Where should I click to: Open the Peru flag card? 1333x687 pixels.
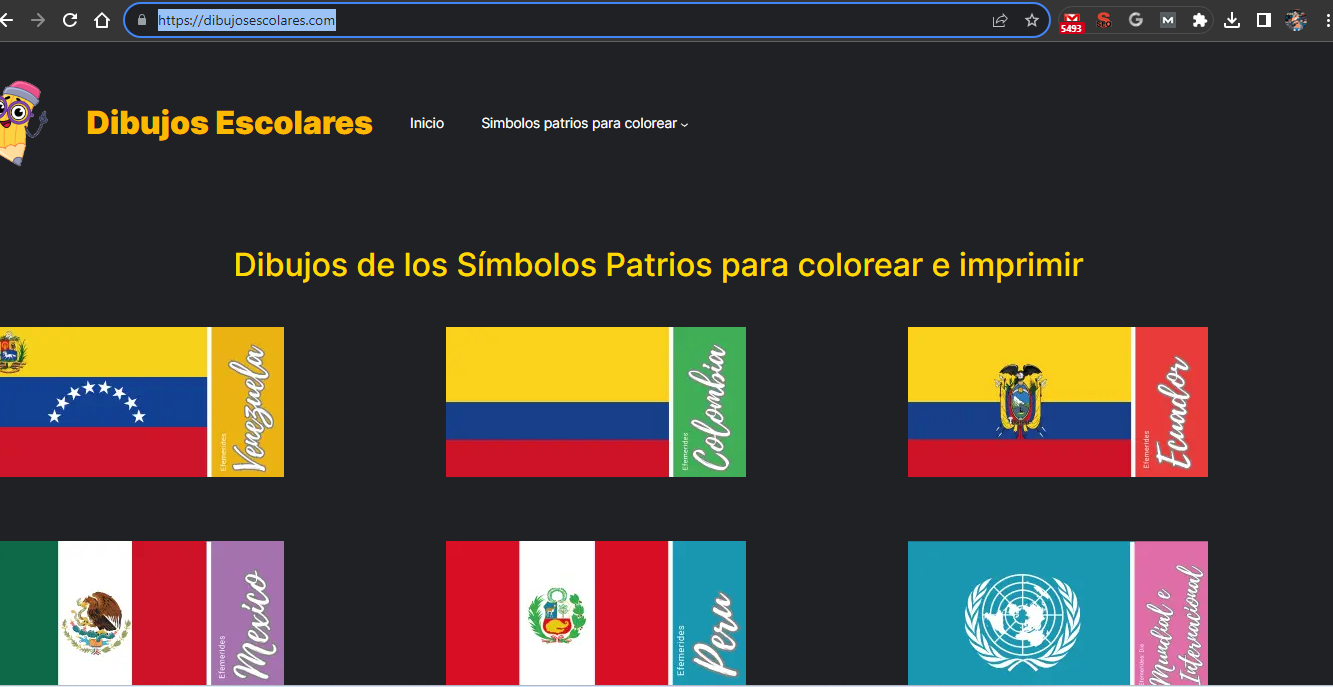pyautogui.click(x=596, y=613)
